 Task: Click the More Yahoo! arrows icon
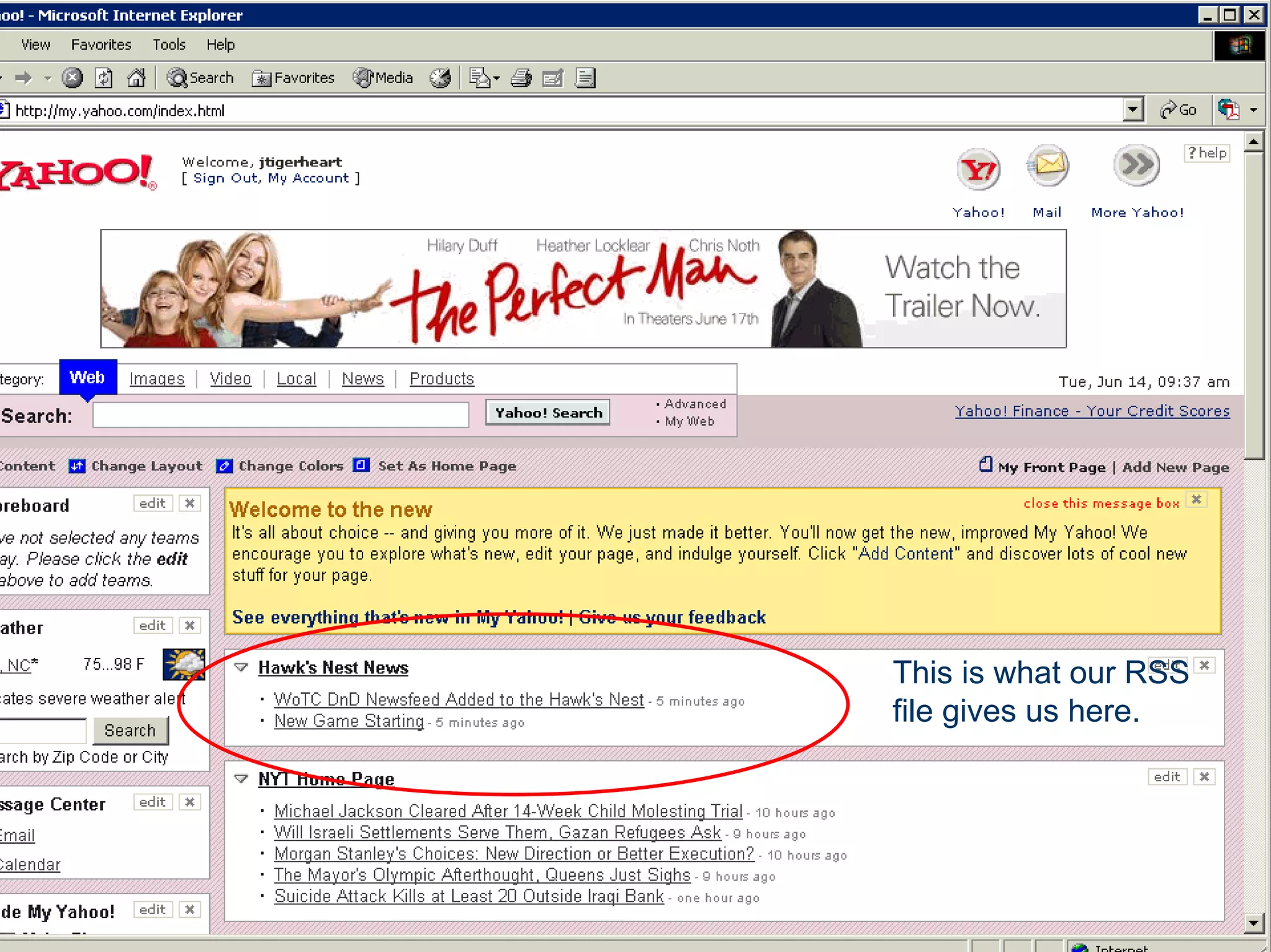click(1136, 166)
